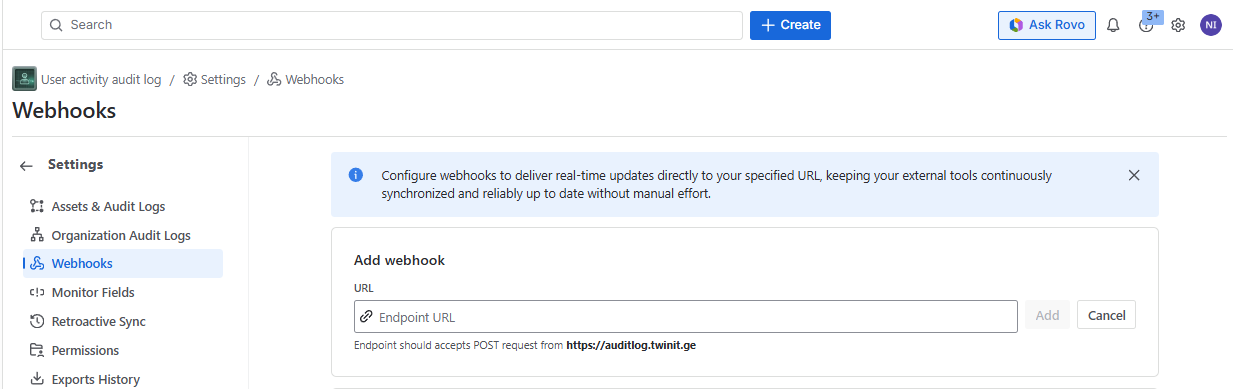
Task: Click the Webhooks page title
Action: 64,111
